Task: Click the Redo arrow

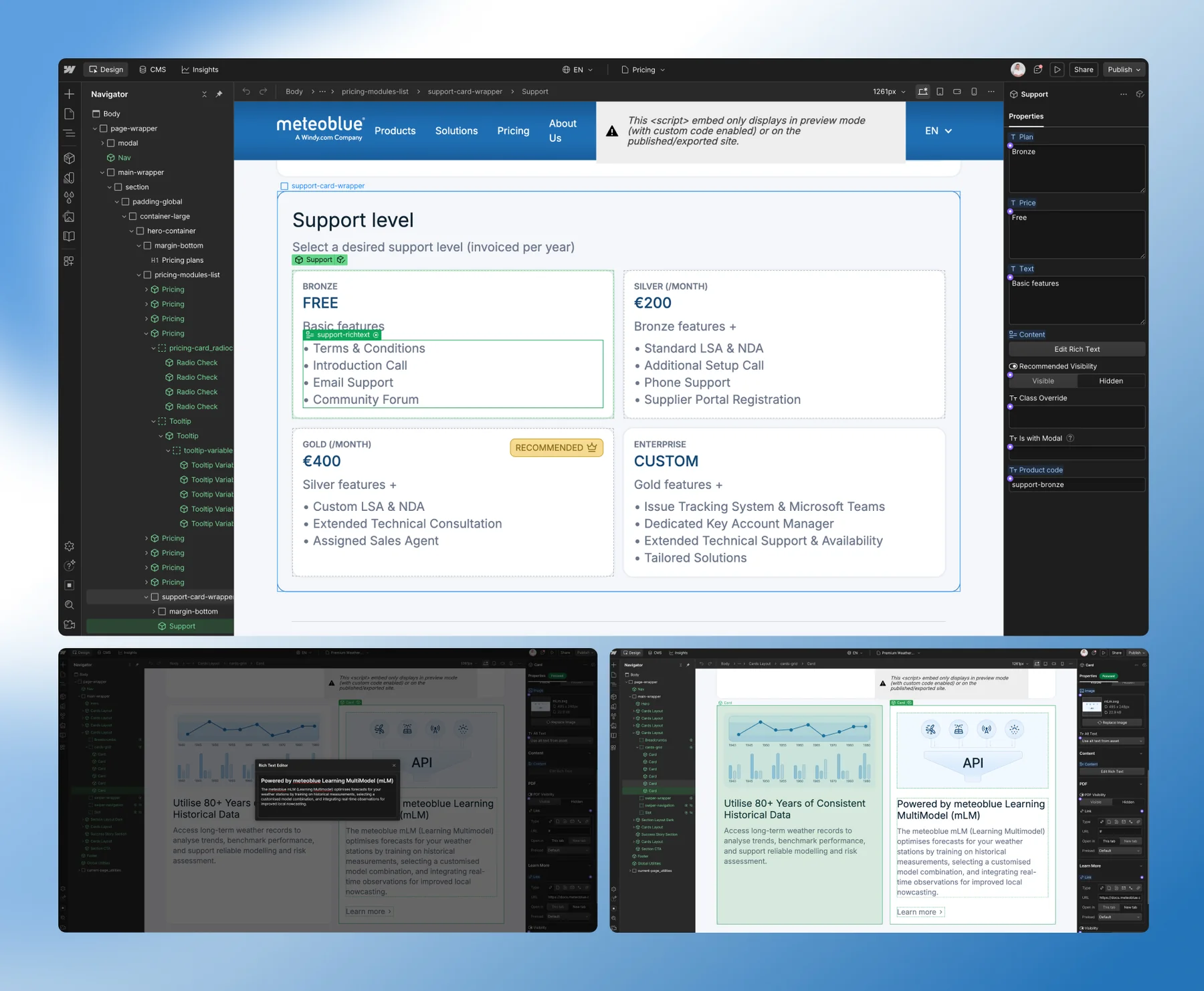Action: [x=264, y=92]
